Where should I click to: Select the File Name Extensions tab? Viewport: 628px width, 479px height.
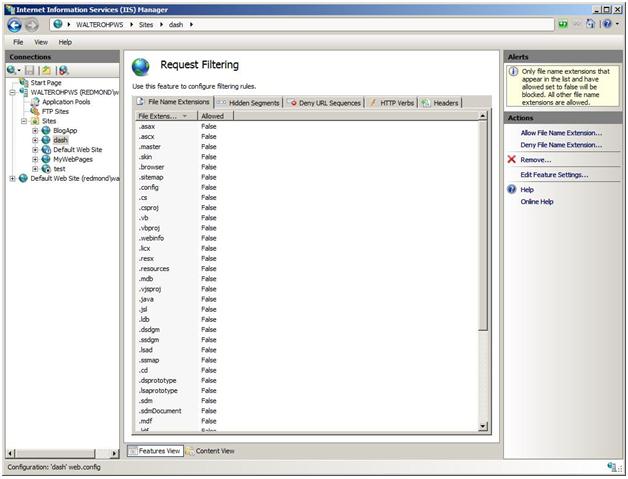173,102
